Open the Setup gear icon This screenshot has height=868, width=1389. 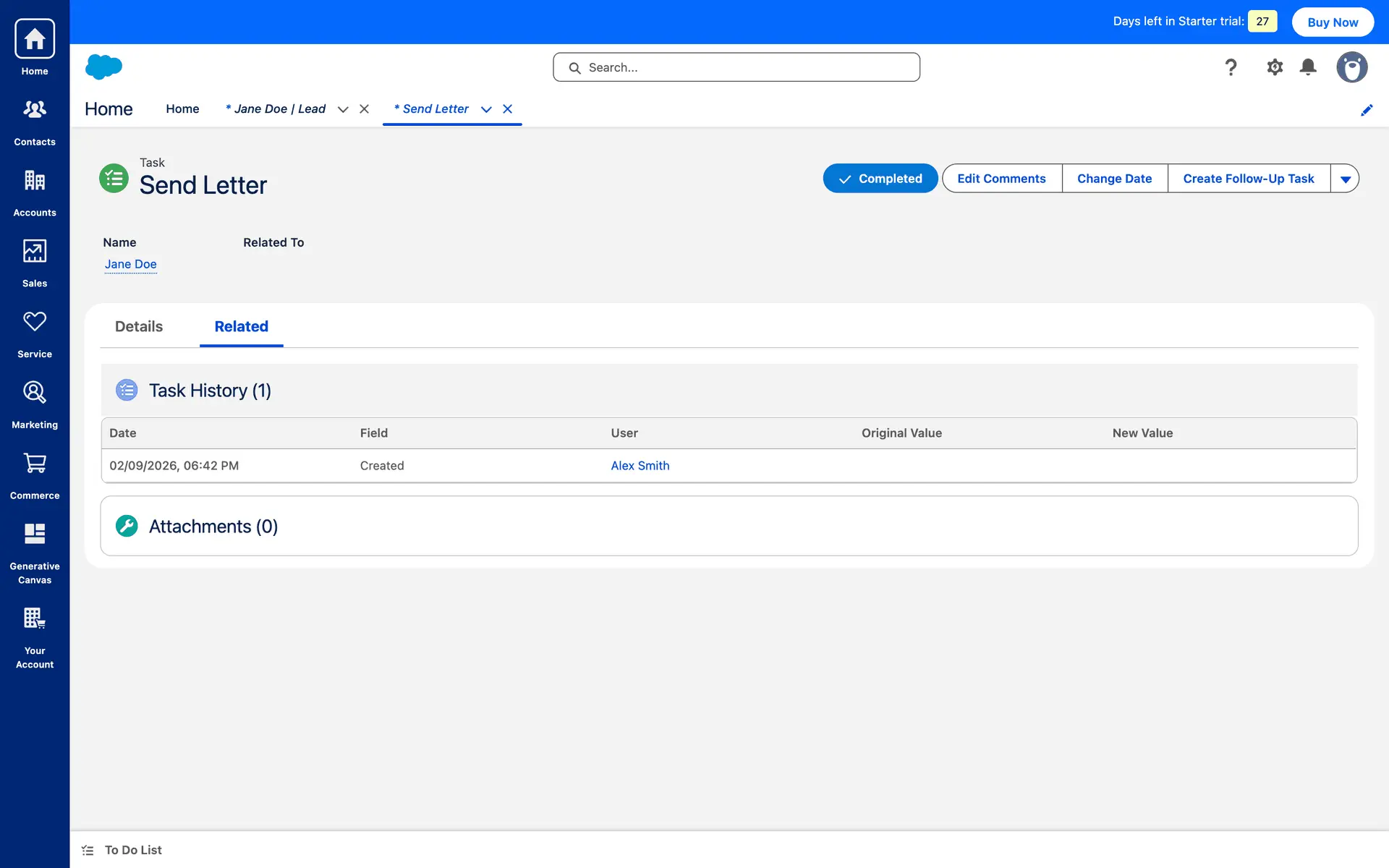tap(1274, 67)
